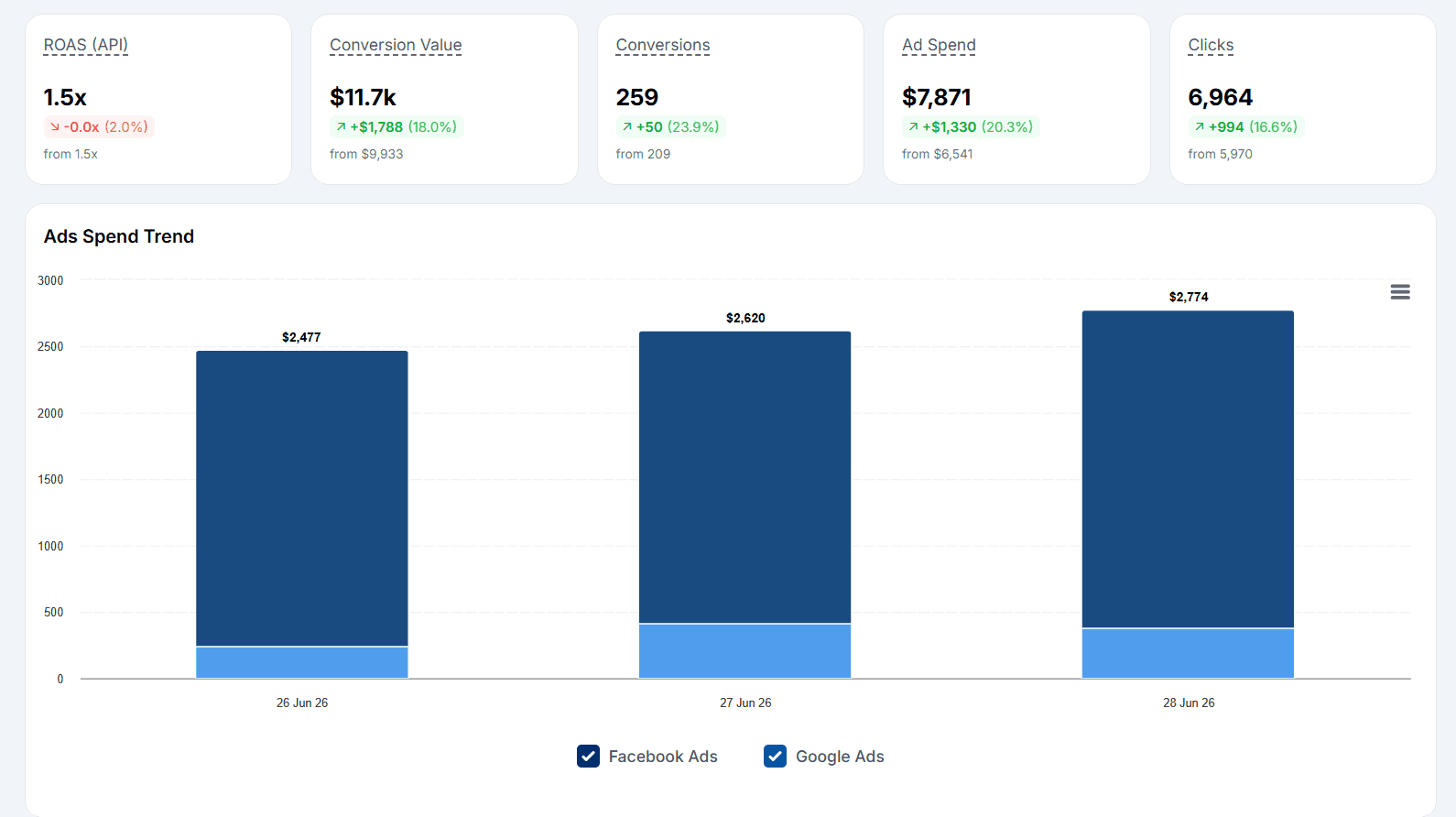Click the 6,964 clicks figure
This screenshot has width=1456, height=817.
[1221, 97]
